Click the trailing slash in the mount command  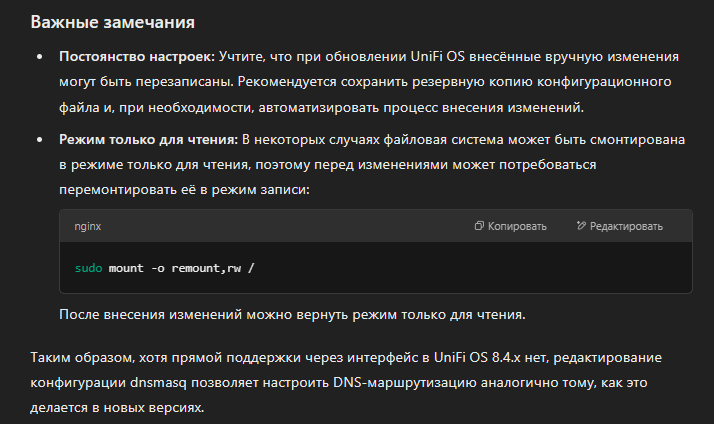(x=251, y=268)
